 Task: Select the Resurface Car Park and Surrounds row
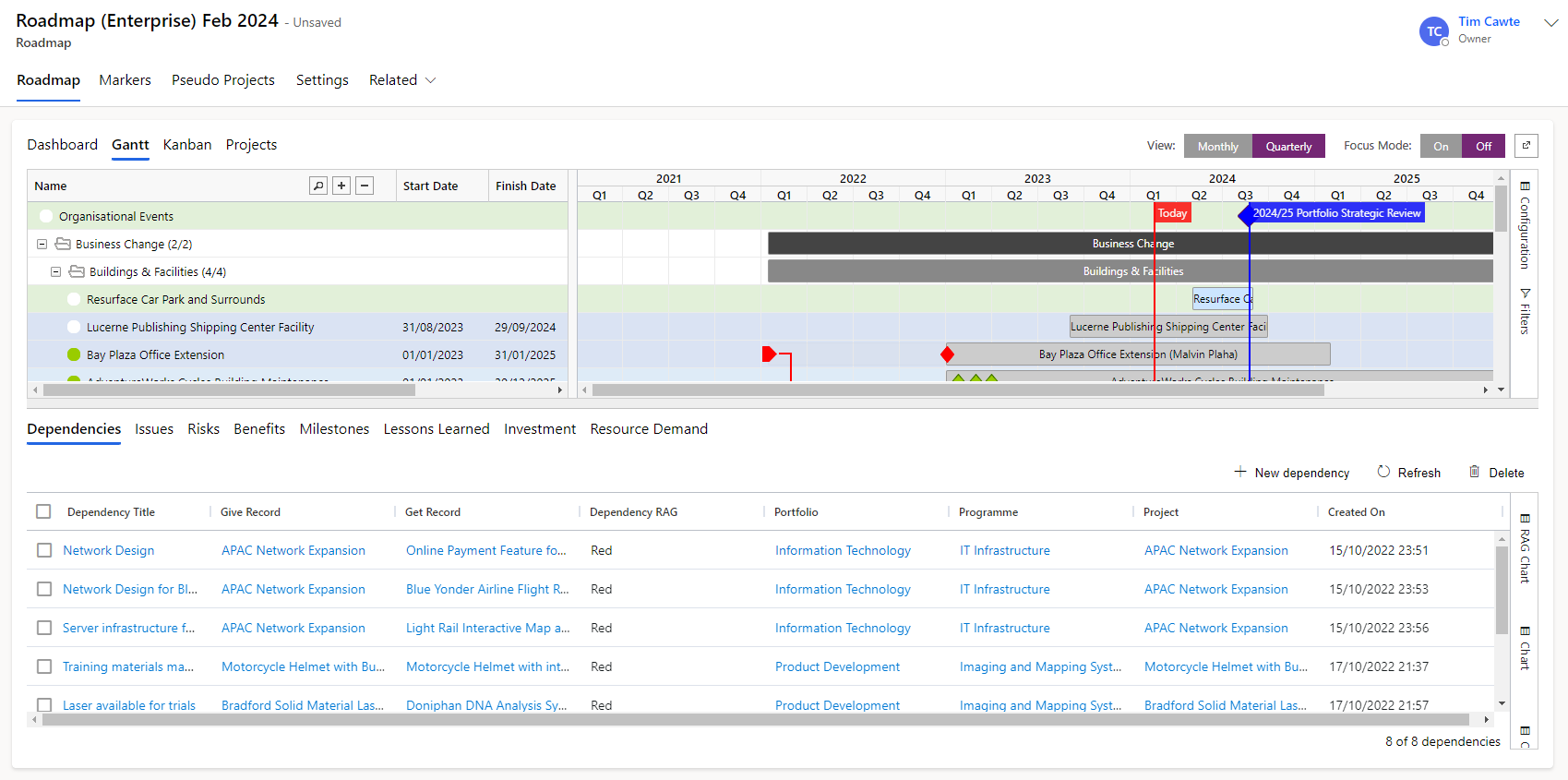297,299
